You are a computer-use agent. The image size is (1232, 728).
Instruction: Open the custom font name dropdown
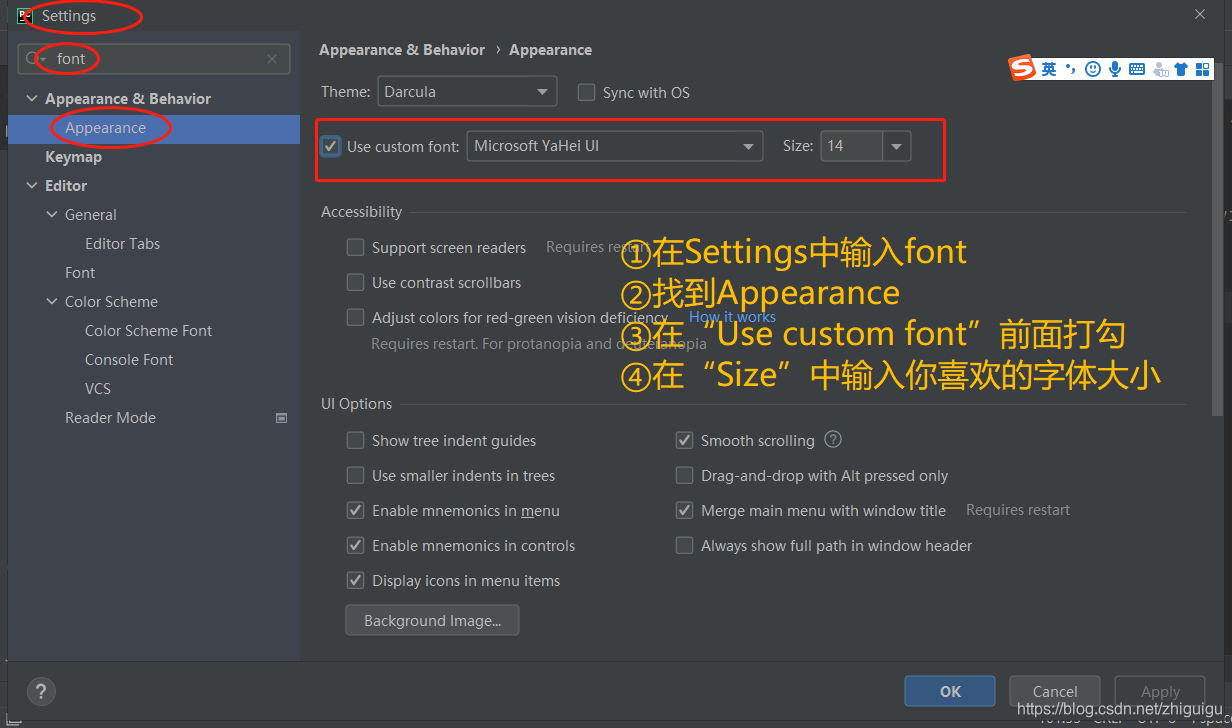(614, 146)
